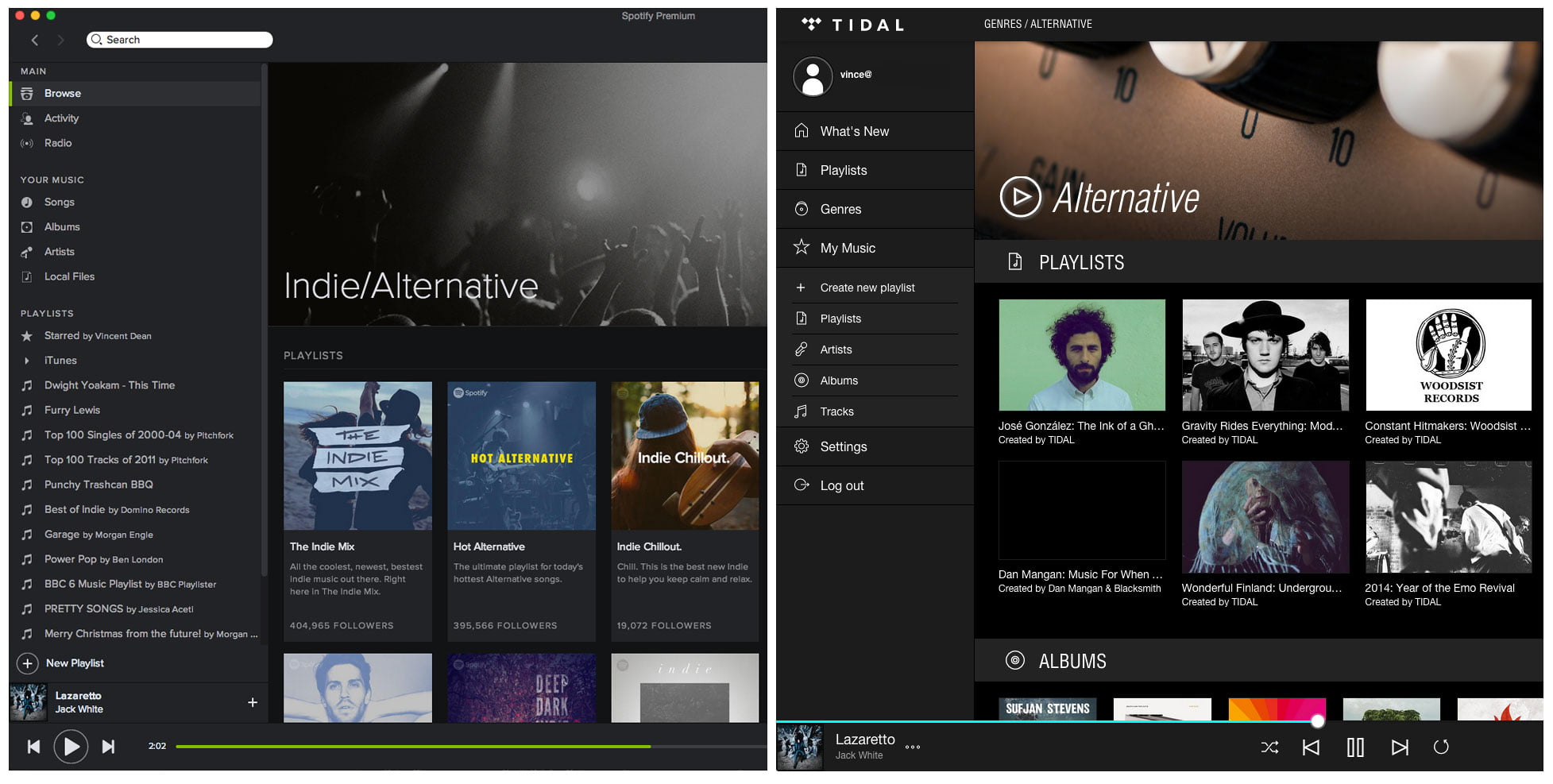
Task: Open José González playlist thumbnail
Action: coord(1082,355)
